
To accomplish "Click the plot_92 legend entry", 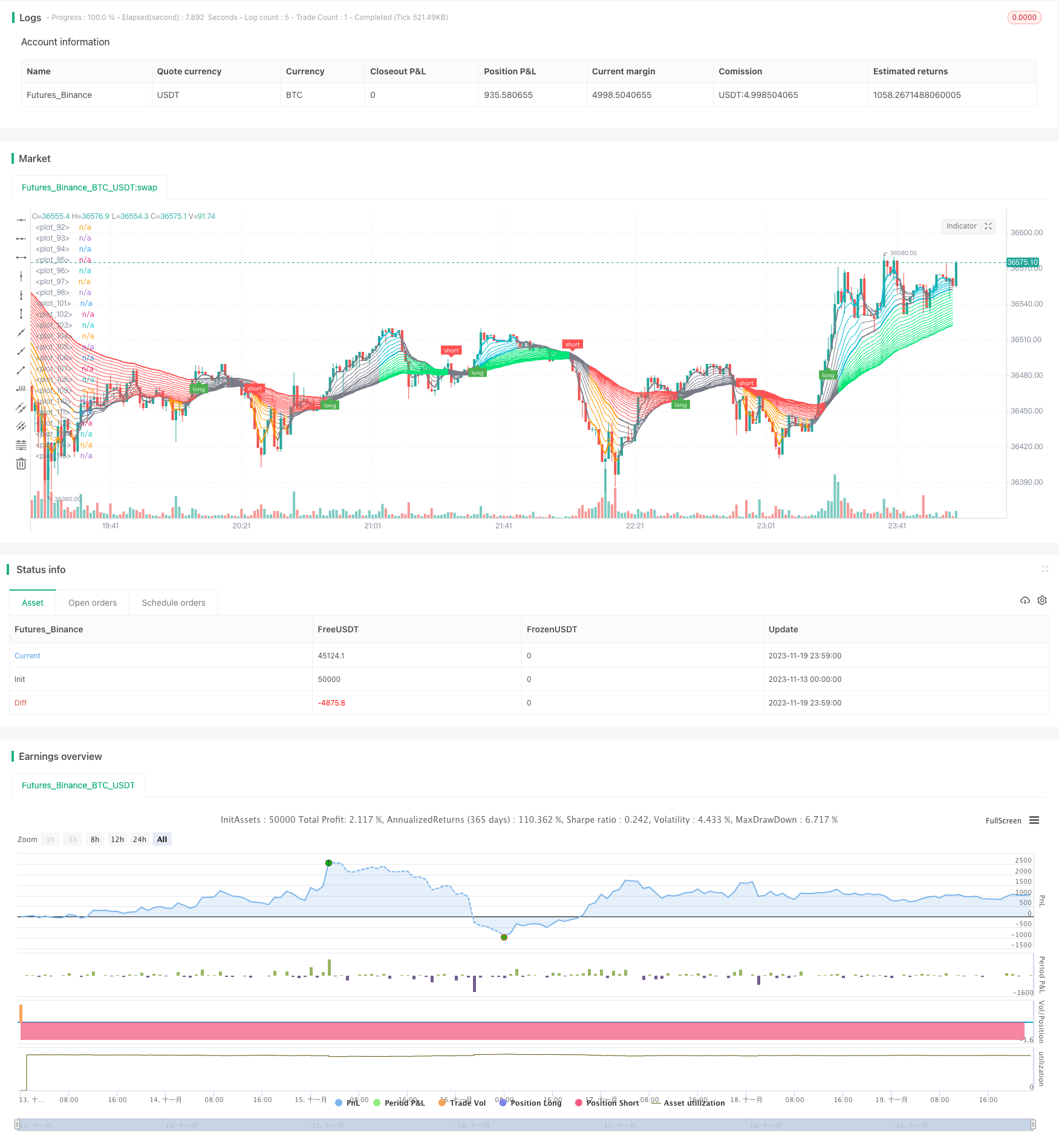I will click(64, 227).
